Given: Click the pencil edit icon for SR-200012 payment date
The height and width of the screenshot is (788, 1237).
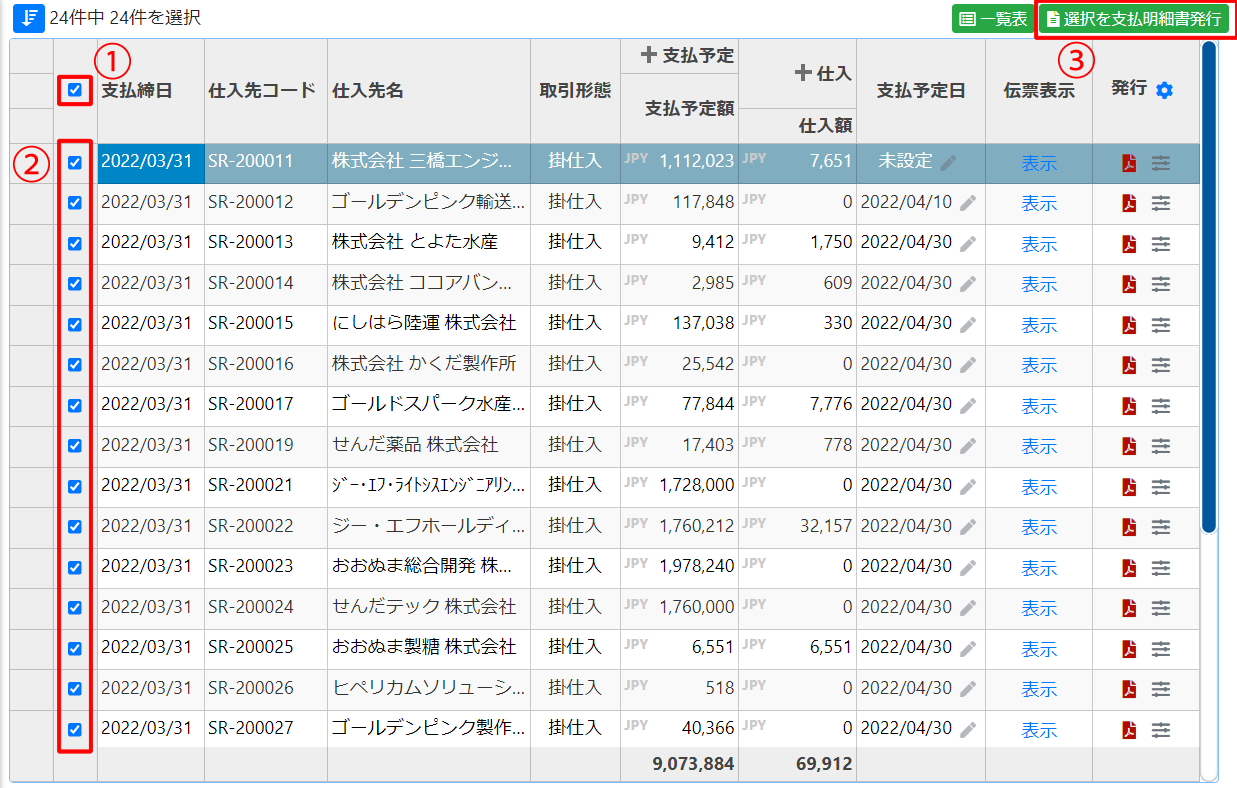Looking at the screenshot, I should [x=967, y=203].
